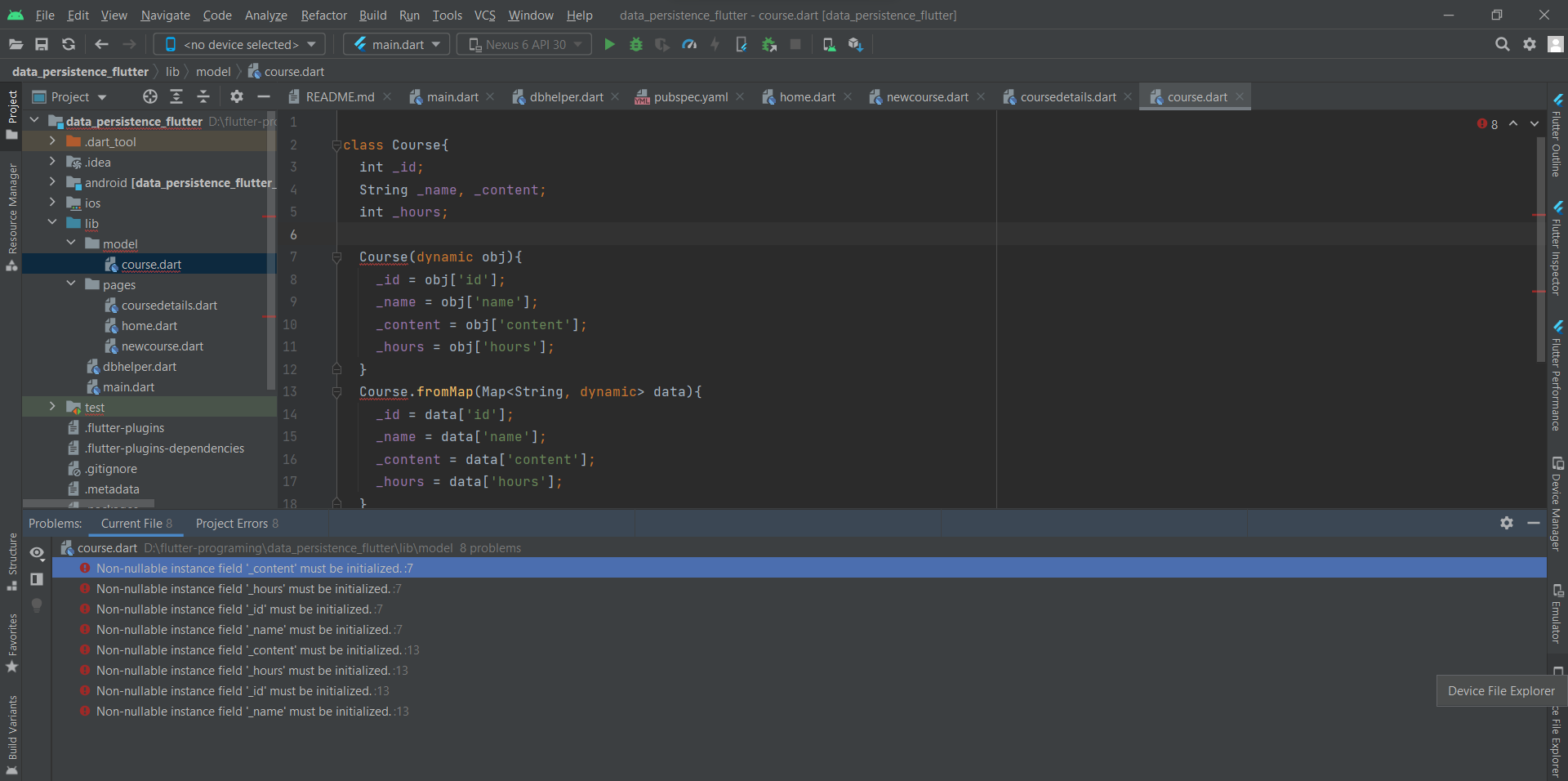The width and height of the screenshot is (1568, 781).
Task: Click the error count indicator showing 8
Action: [1487, 124]
